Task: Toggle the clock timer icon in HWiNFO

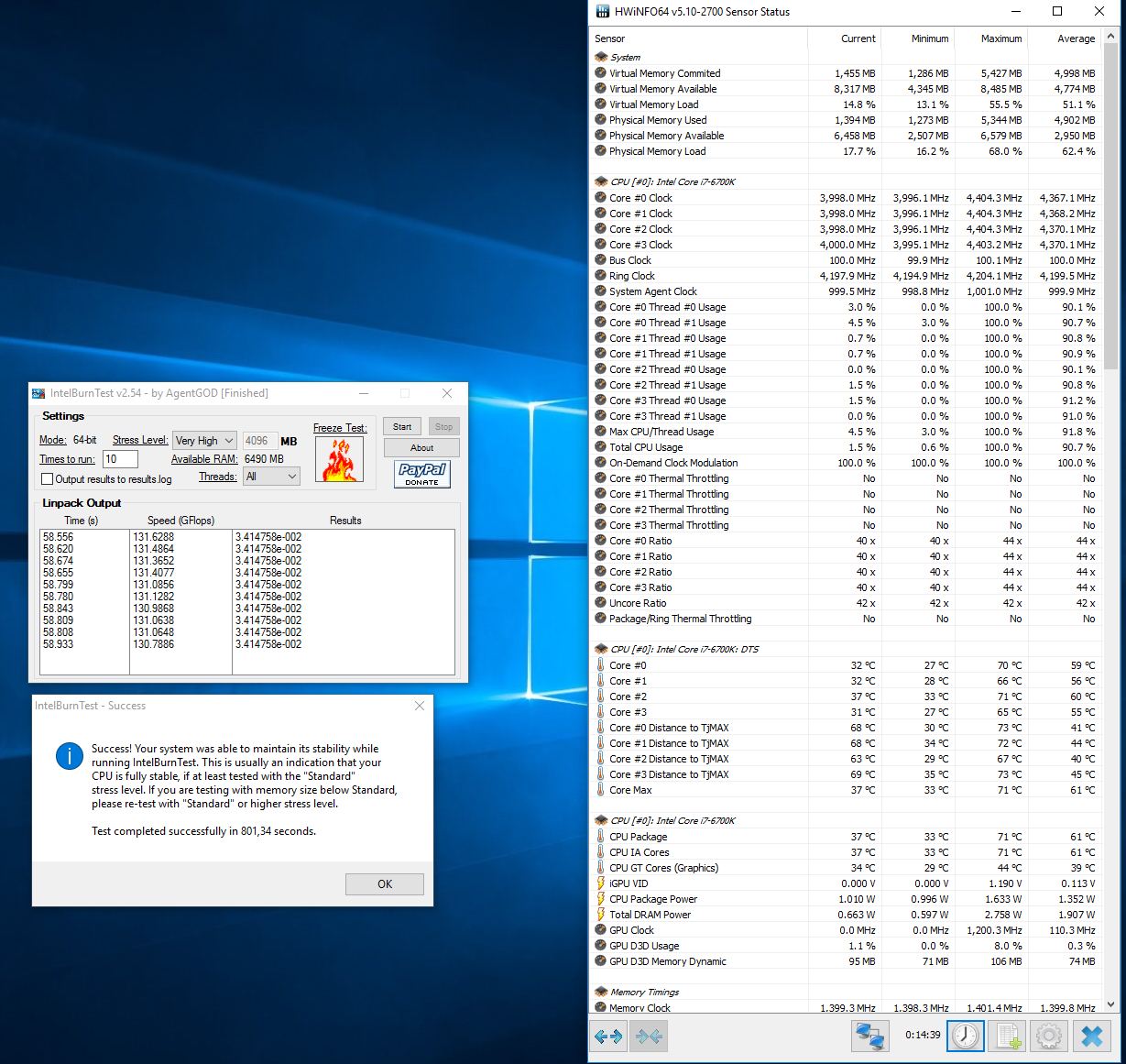Action: point(966,1037)
